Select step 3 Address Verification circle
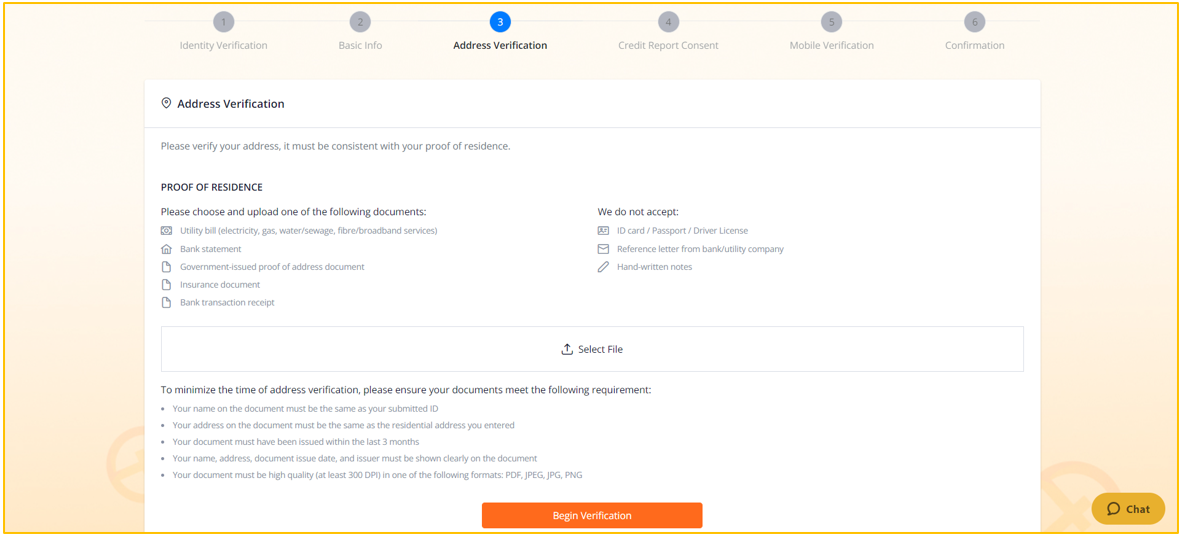Viewport: 1184px width, 537px height. 500,22
